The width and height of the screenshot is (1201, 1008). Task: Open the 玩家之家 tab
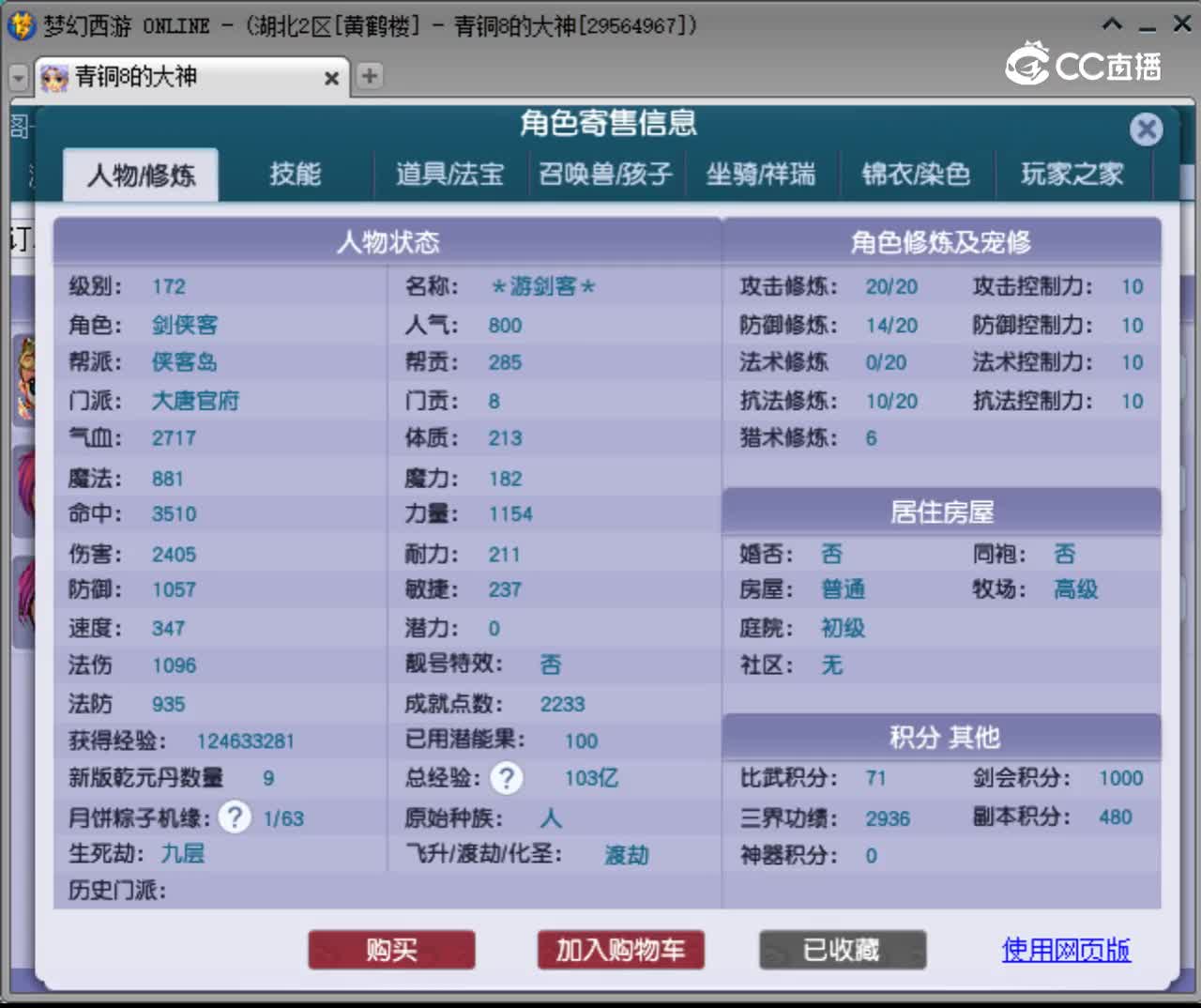tap(1072, 174)
